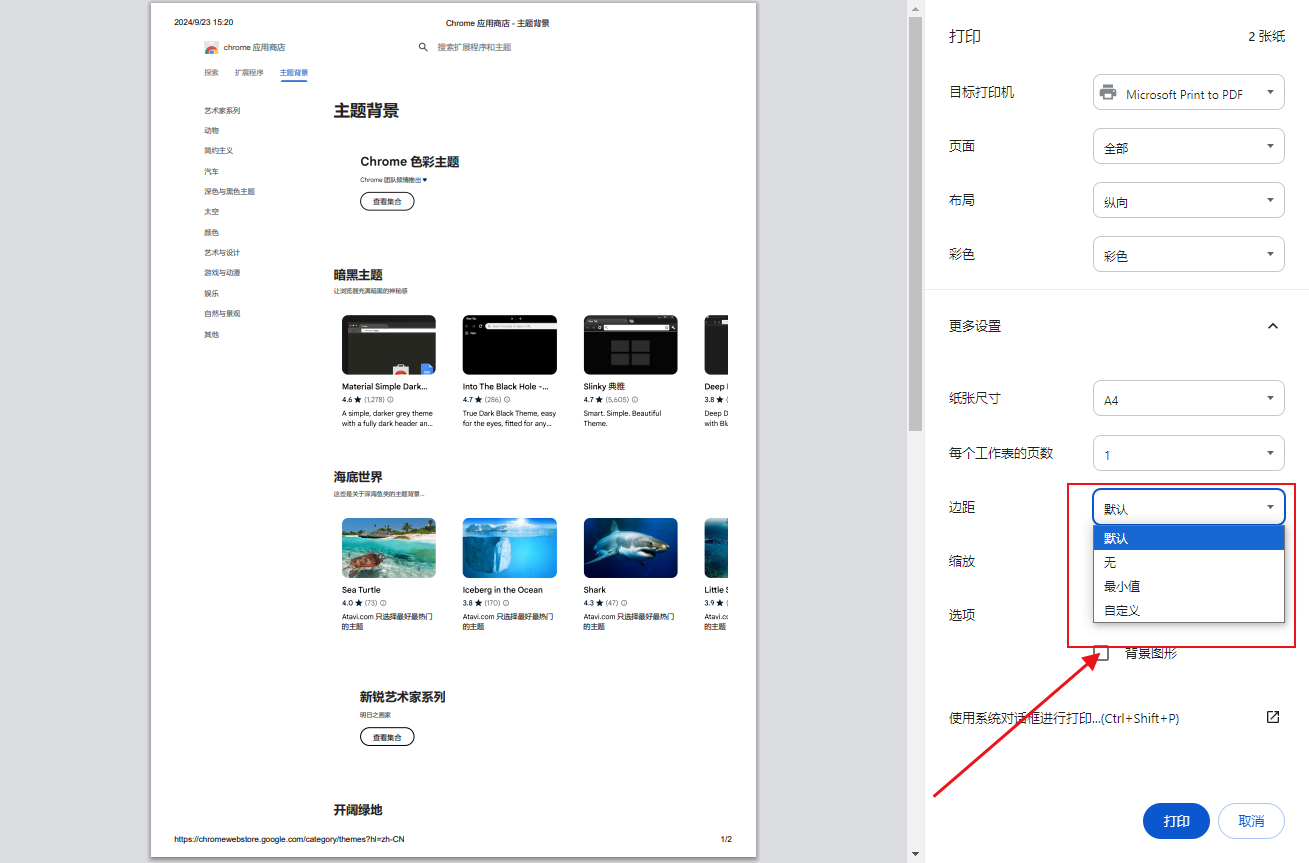
Task: Click 查看集合 under Chrome 色彩主题
Action: coord(387,202)
